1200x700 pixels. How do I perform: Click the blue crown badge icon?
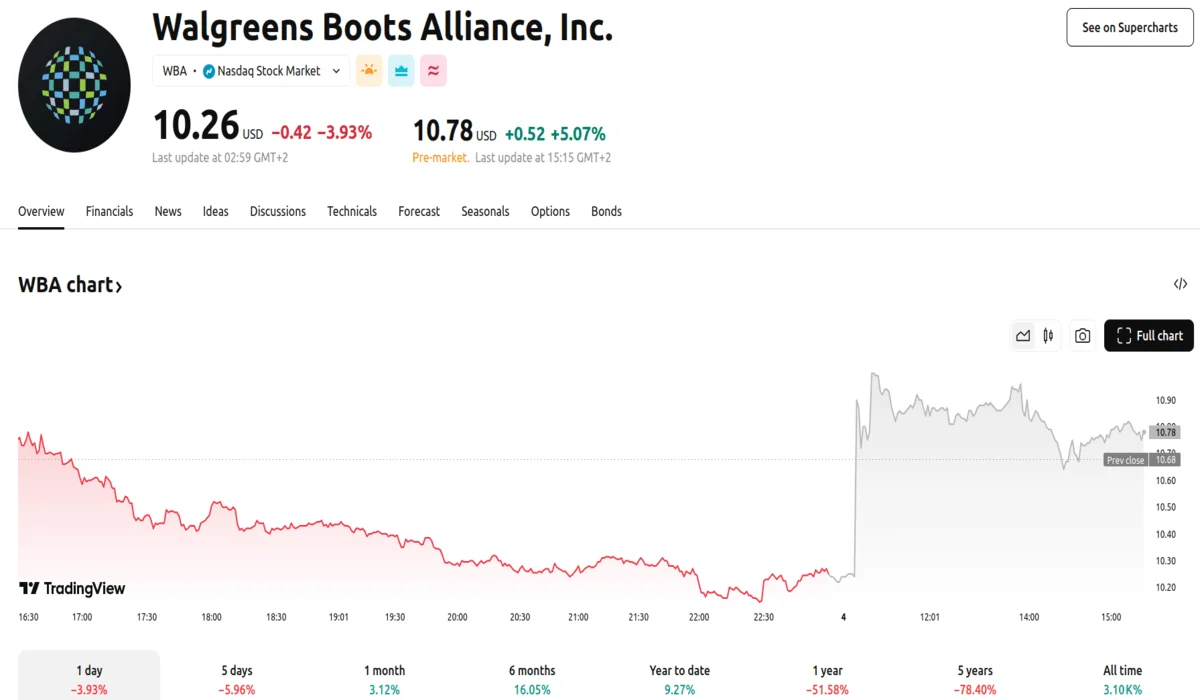401,71
